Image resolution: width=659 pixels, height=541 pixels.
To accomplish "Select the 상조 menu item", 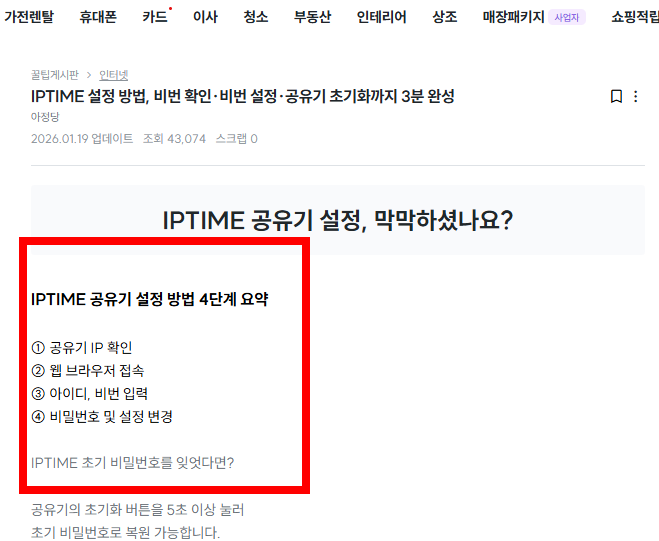I will pos(445,16).
